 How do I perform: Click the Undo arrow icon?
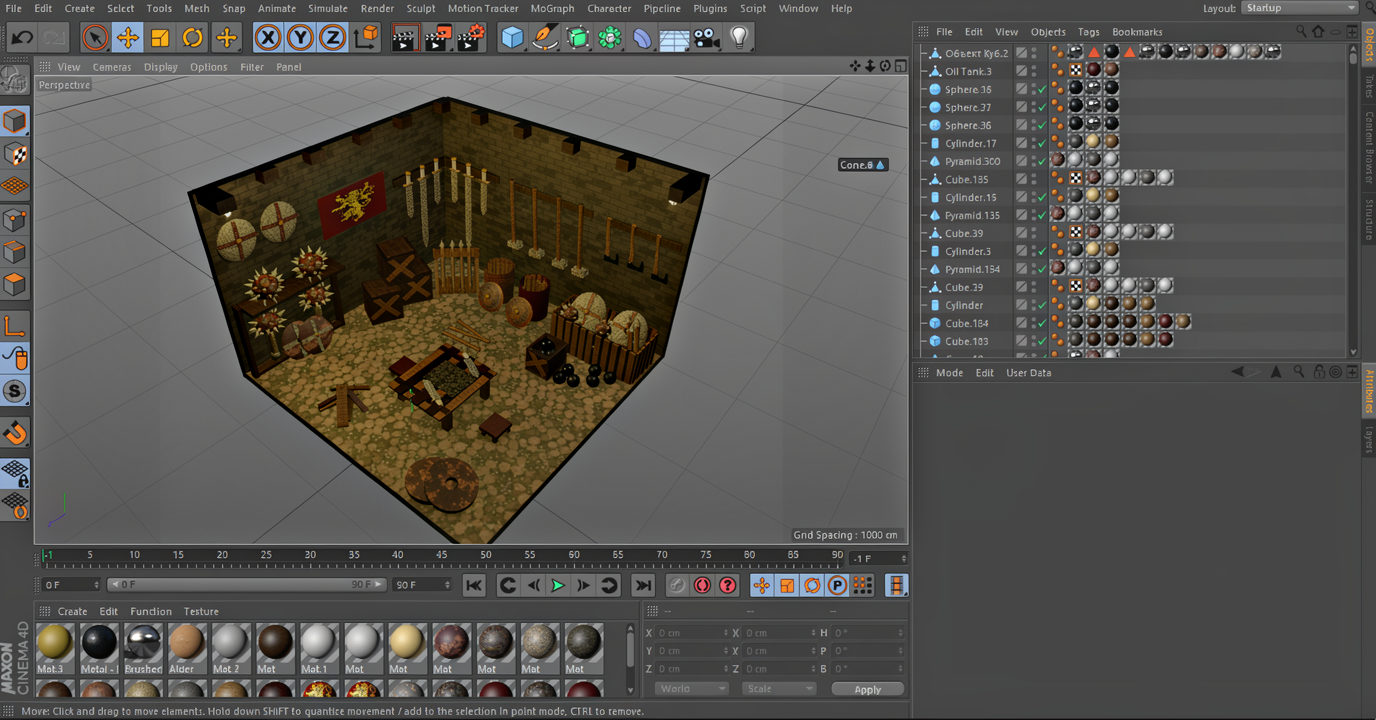click(22, 38)
